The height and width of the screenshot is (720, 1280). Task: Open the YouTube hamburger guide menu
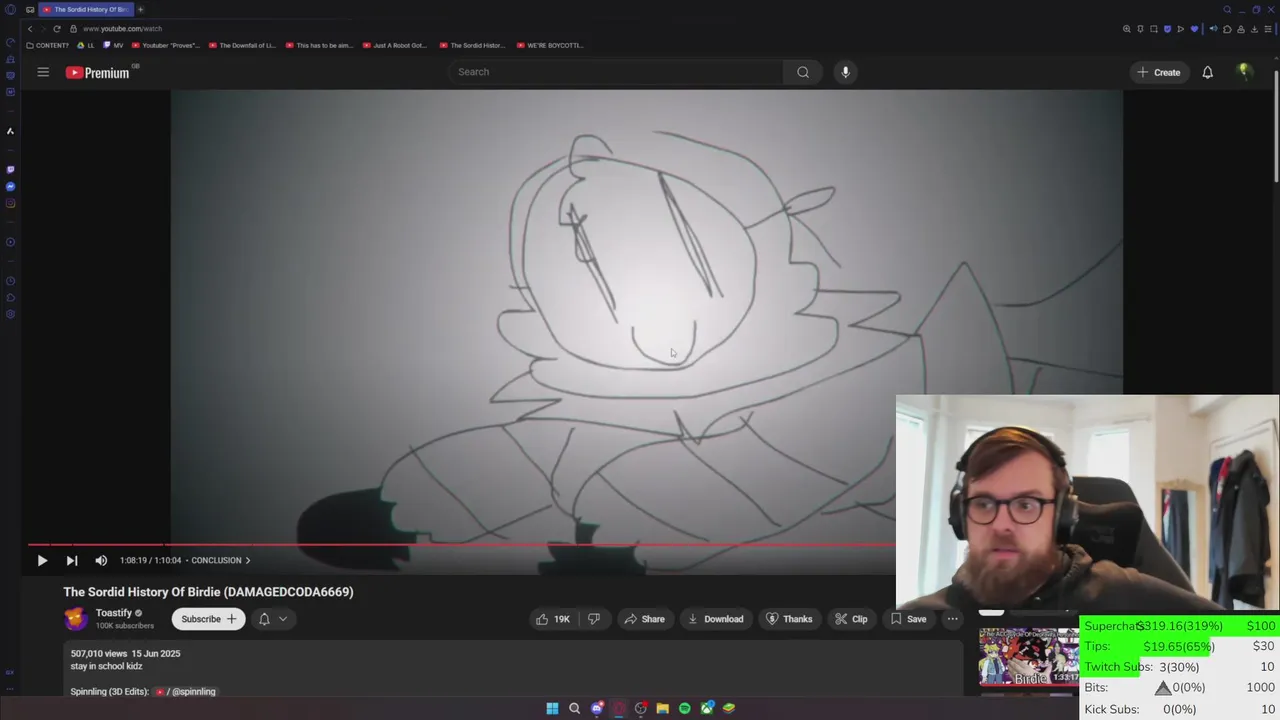click(43, 72)
